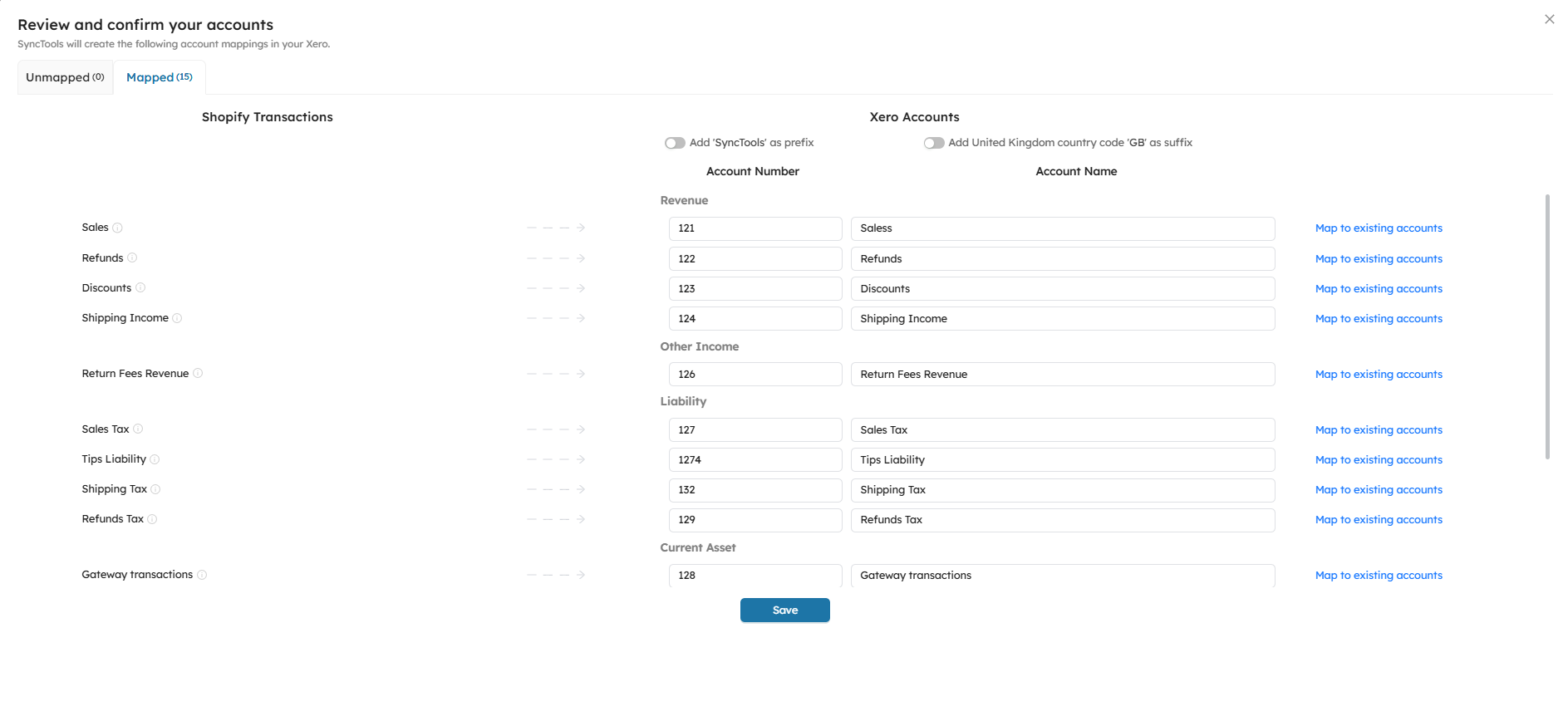Click the 'Account Number' column label
Image resolution: width=1568 pixels, height=716 pixels.
click(753, 171)
